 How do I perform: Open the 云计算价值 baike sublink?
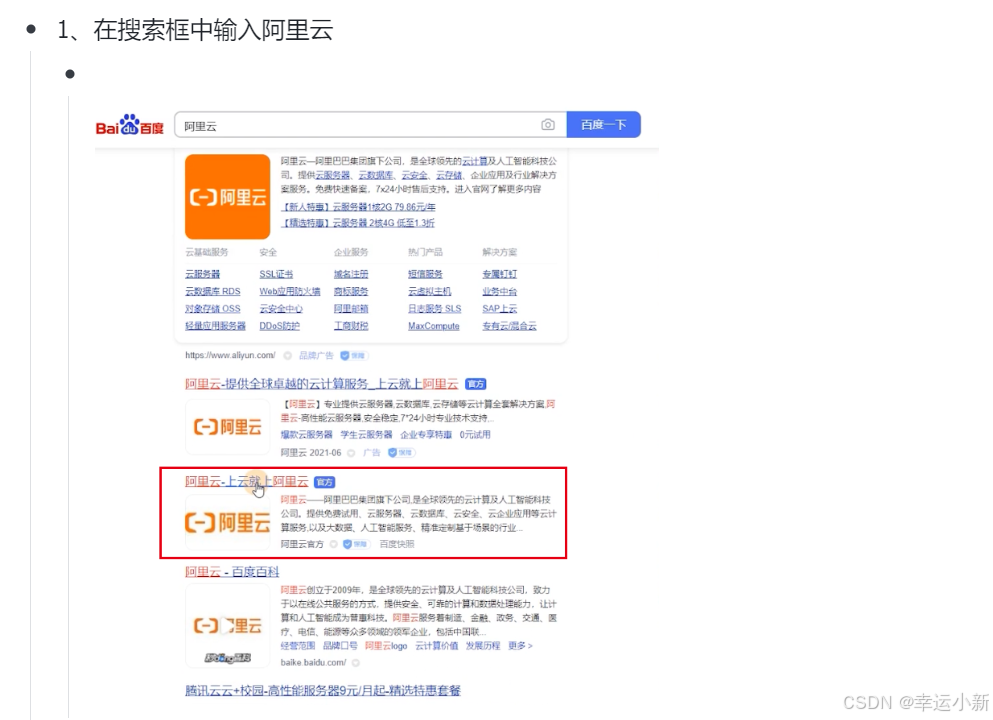[436, 645]
